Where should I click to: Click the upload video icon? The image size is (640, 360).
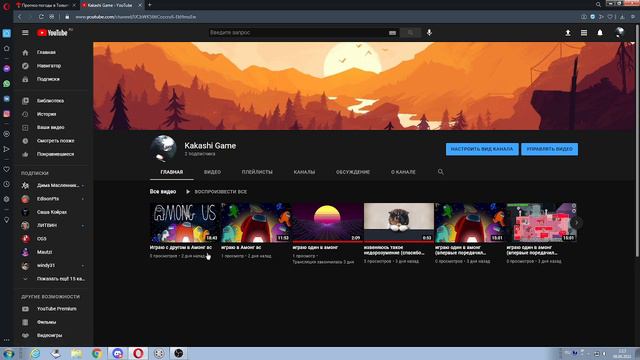(x=568, y=33)
